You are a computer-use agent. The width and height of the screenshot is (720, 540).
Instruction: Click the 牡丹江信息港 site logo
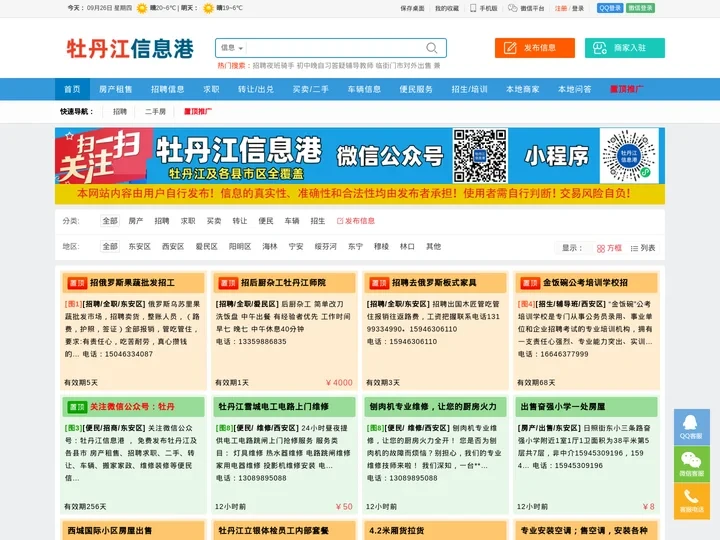[130, 49]
